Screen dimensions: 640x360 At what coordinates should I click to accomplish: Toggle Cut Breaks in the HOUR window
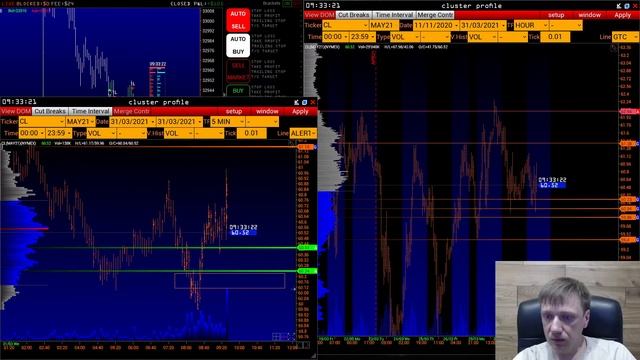[x=353, y=15]
